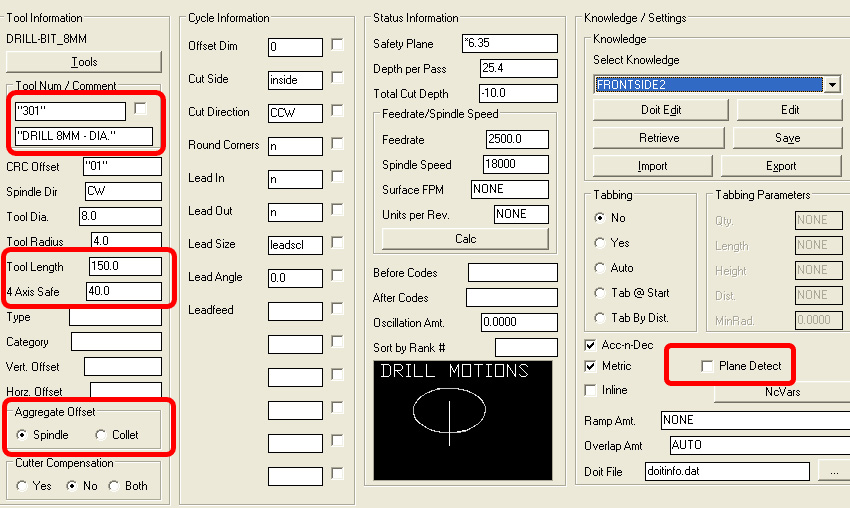
Task: Edit the Cut Direction field showing CCW
Action: click(295, 113)
